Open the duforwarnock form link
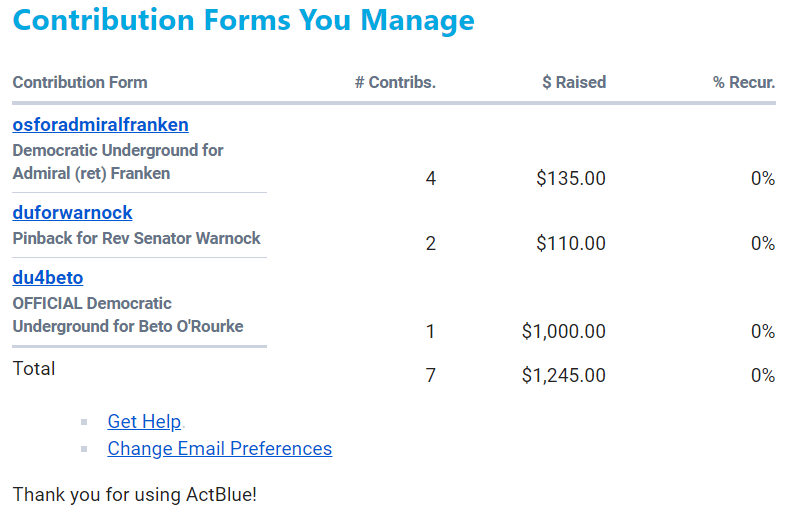The height and width of the screenshot is (515, 789). coord(72,213)
